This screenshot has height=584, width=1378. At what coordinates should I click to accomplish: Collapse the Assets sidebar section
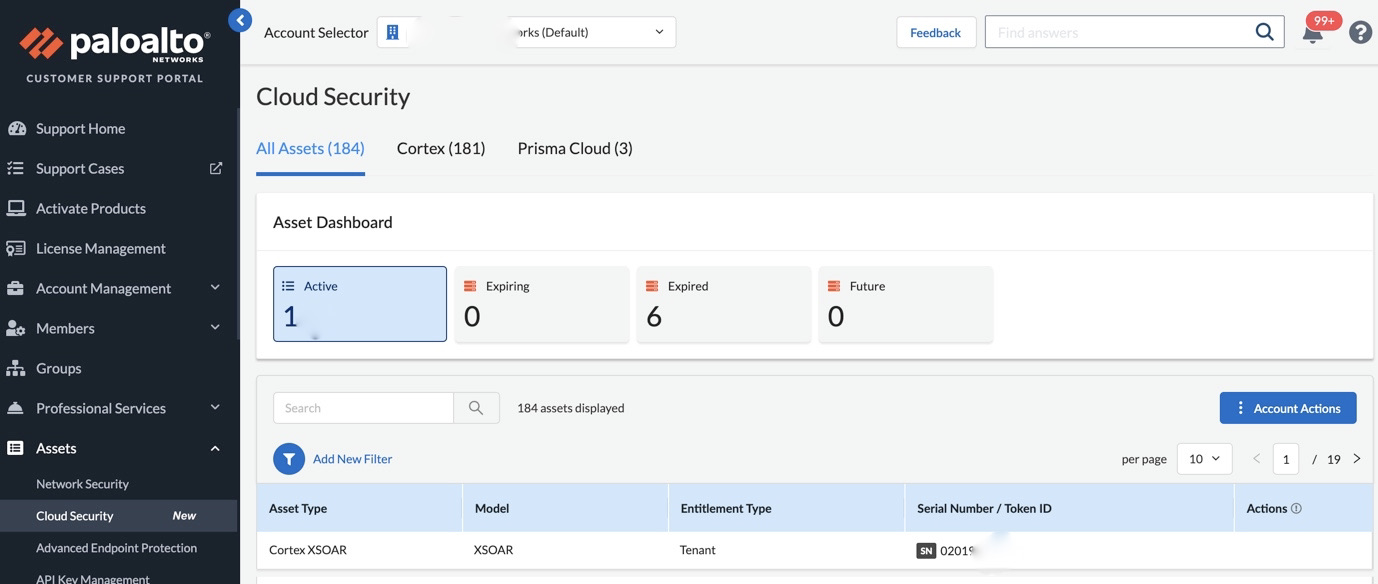click(x=215, y=448)
